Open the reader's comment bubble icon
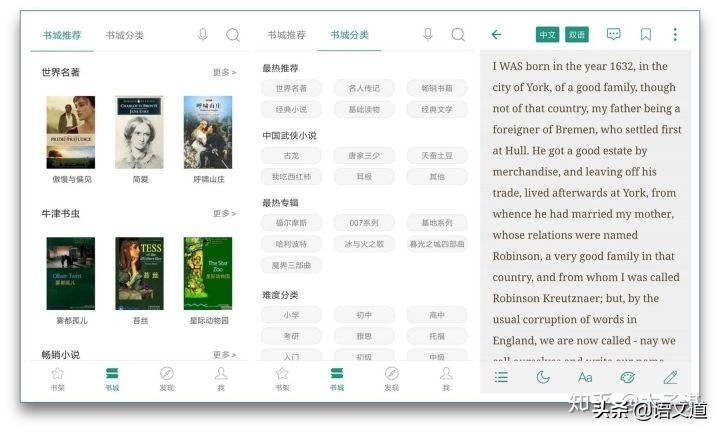The height and width of the screenshot is (432, 720). tap(613, 34)
